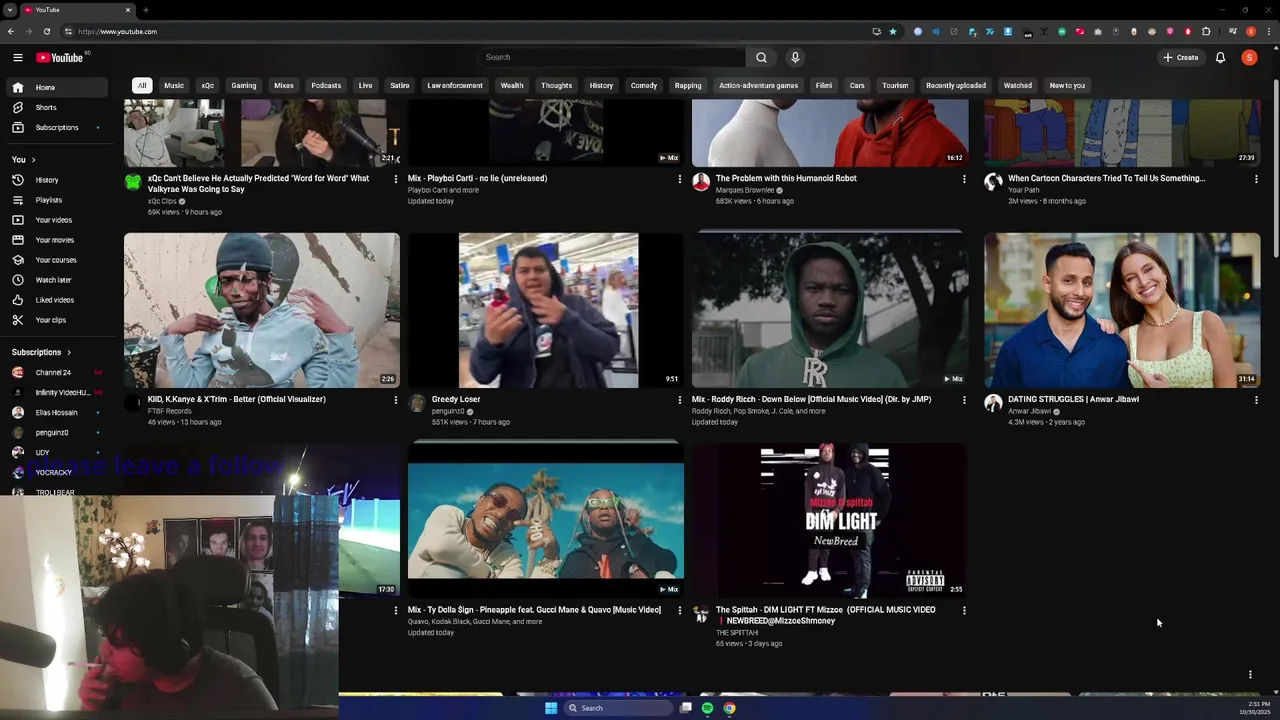Bookmark the page with the star icon
The width and height of the screenshot is (1280, 720).
click(x=893, y=31)
